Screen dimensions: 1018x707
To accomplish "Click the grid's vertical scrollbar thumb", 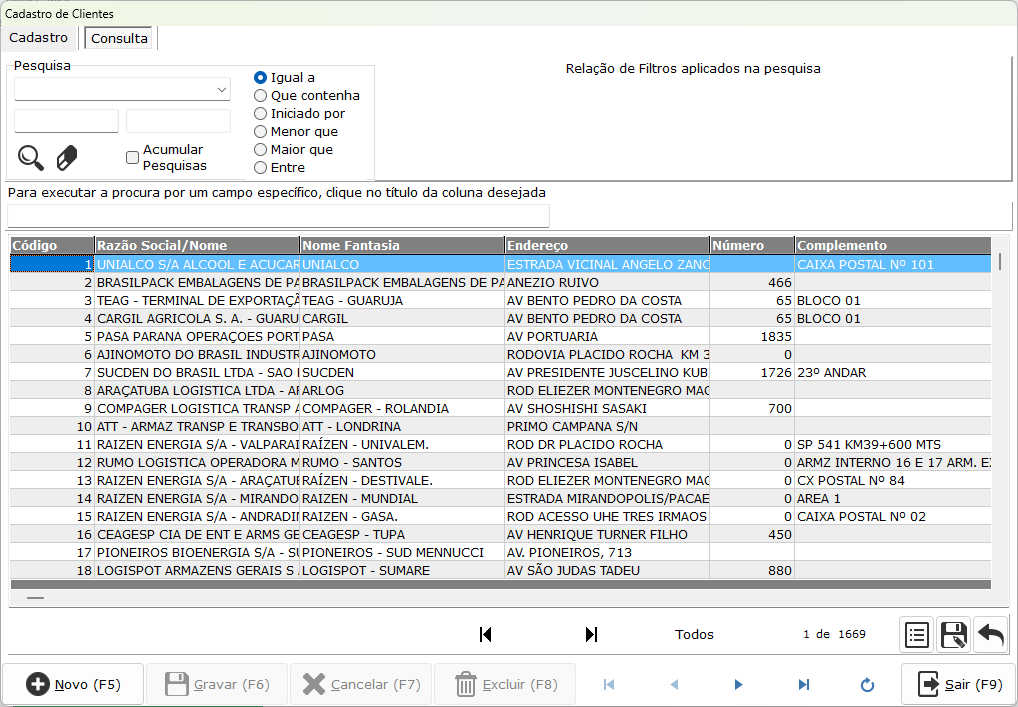I will point(1000,261).
